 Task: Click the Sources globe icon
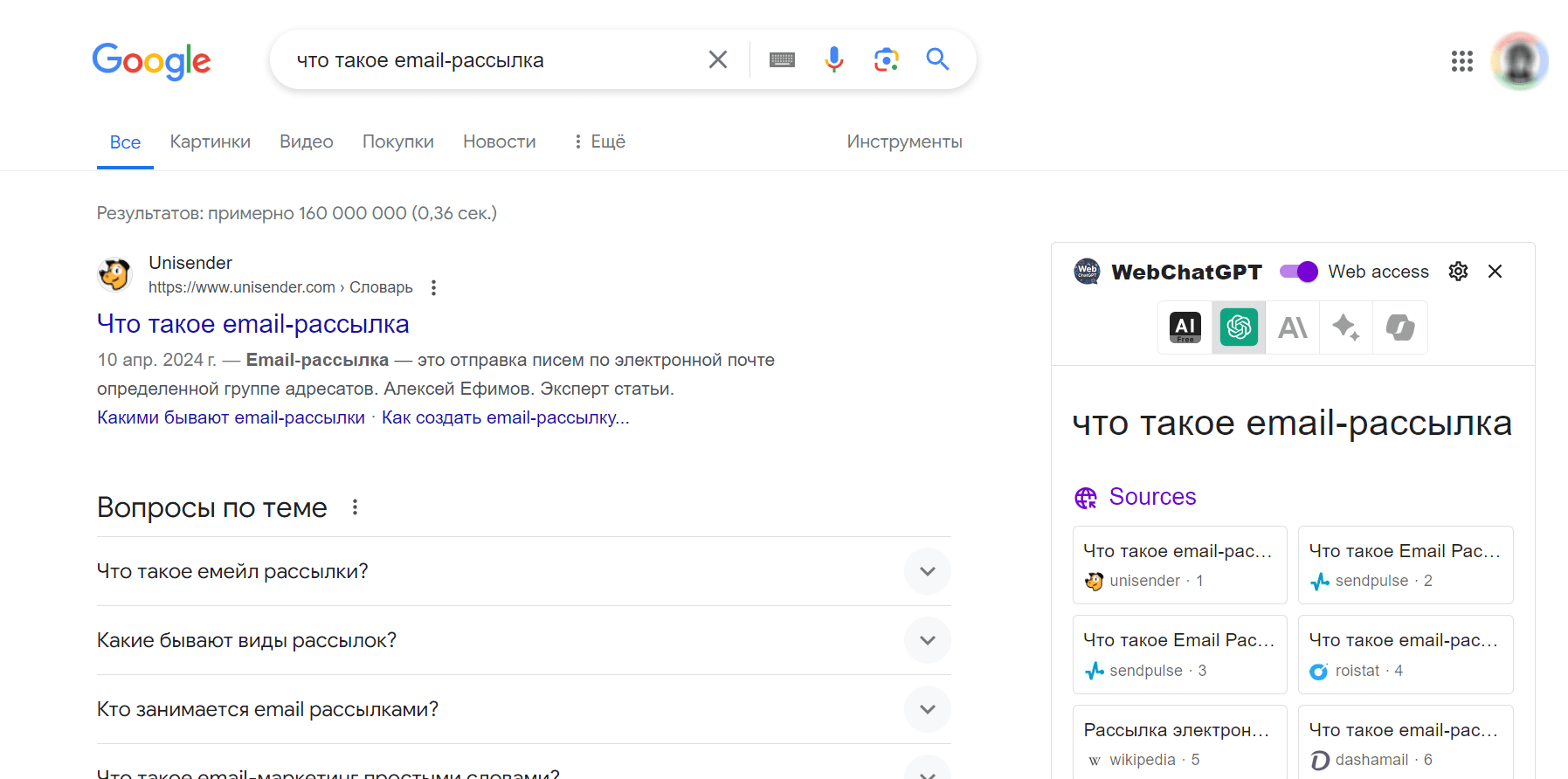tap(1088, 497)
